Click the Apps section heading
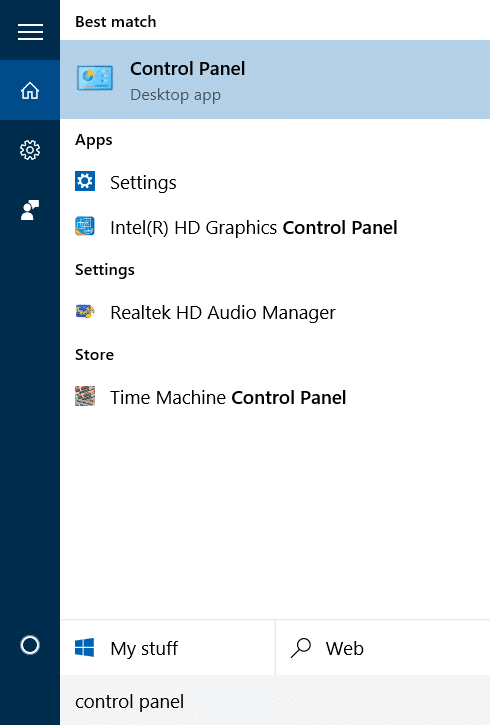This screenshot has width=490, height=725. 94,140
